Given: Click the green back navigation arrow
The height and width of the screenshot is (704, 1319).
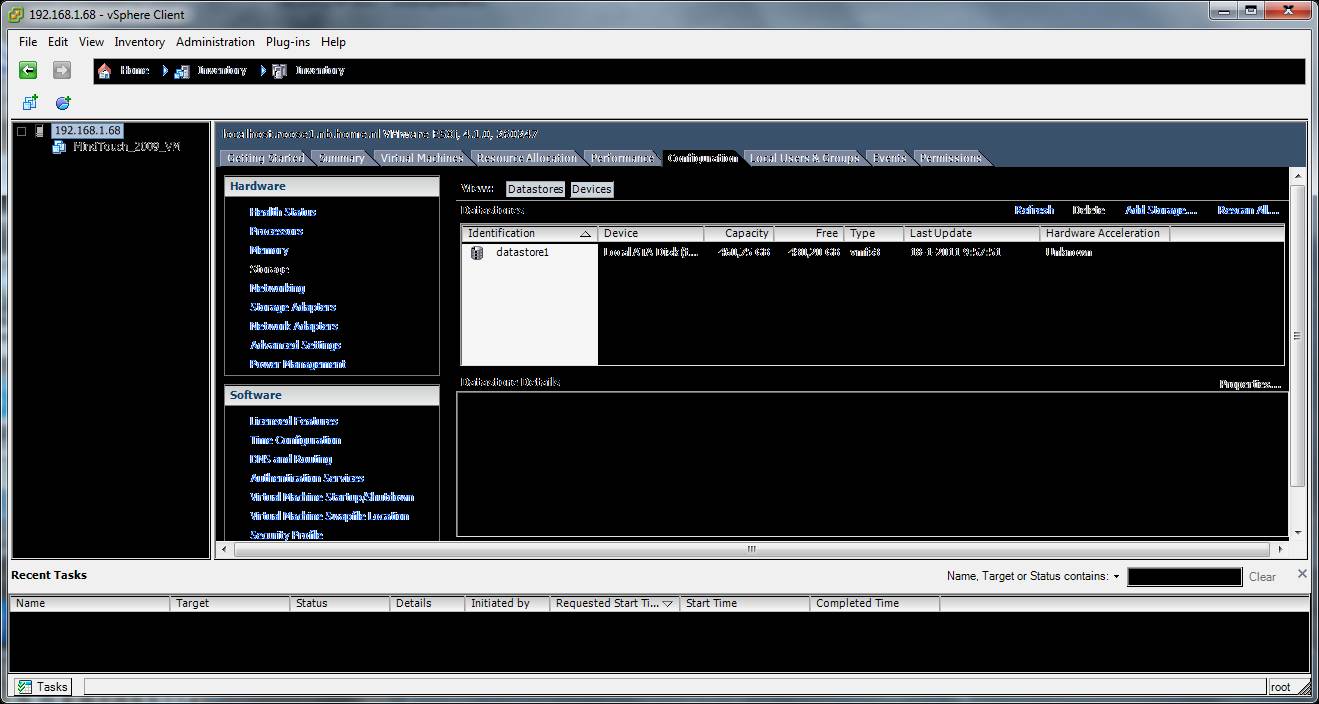Looking at the screenshot, I should point(28,70).
